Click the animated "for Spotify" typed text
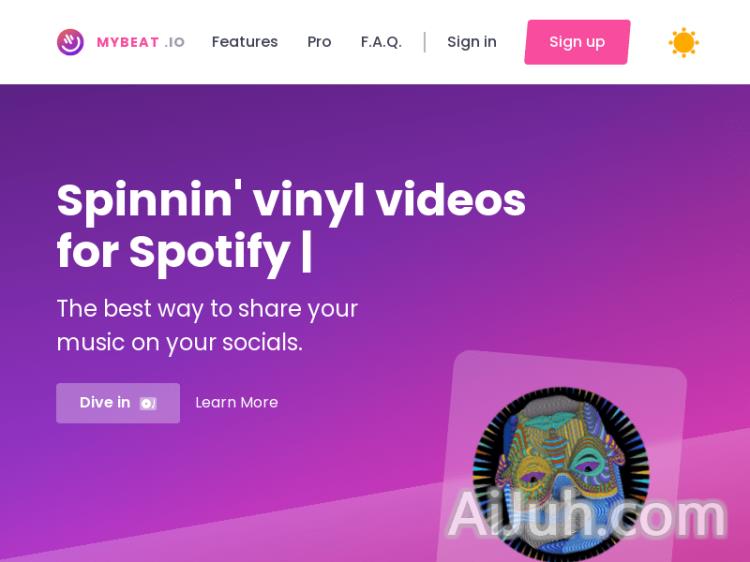This screenshot has width=750, height=562. pos(173,253)
